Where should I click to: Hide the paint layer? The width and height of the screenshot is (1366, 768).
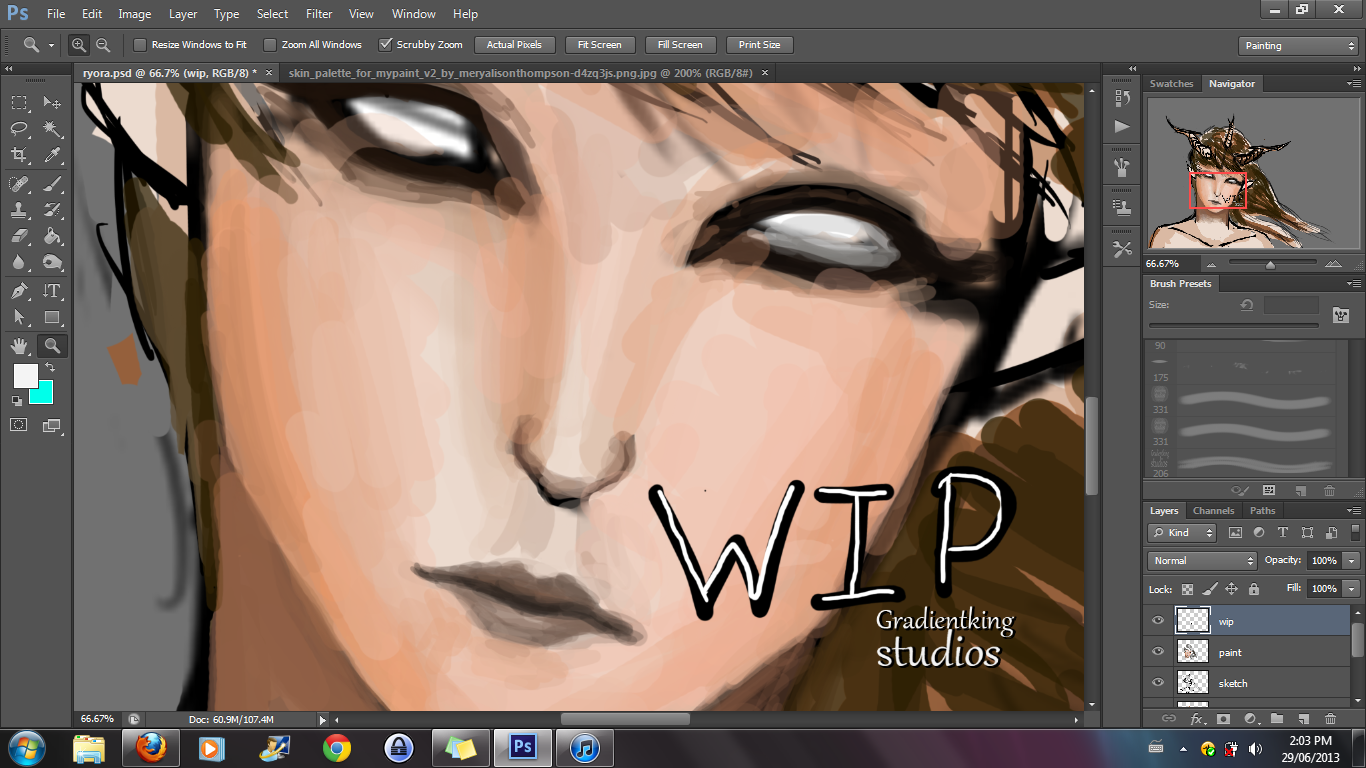click(1158, 652)
